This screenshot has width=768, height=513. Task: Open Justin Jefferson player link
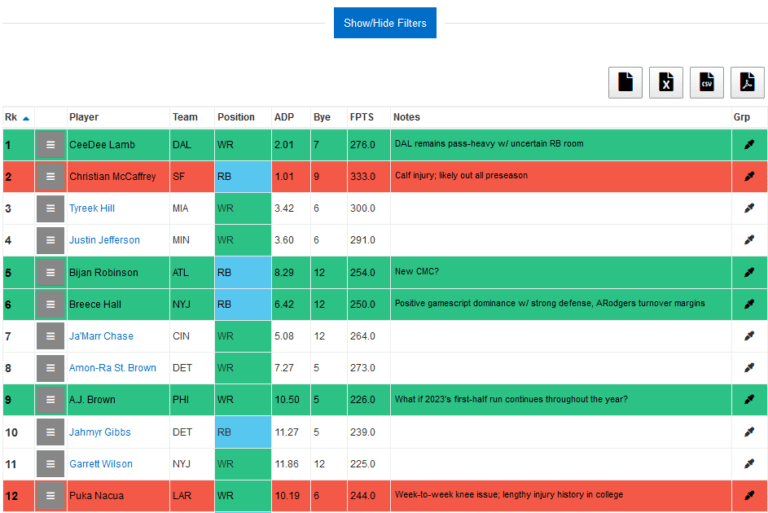point(104,240)
